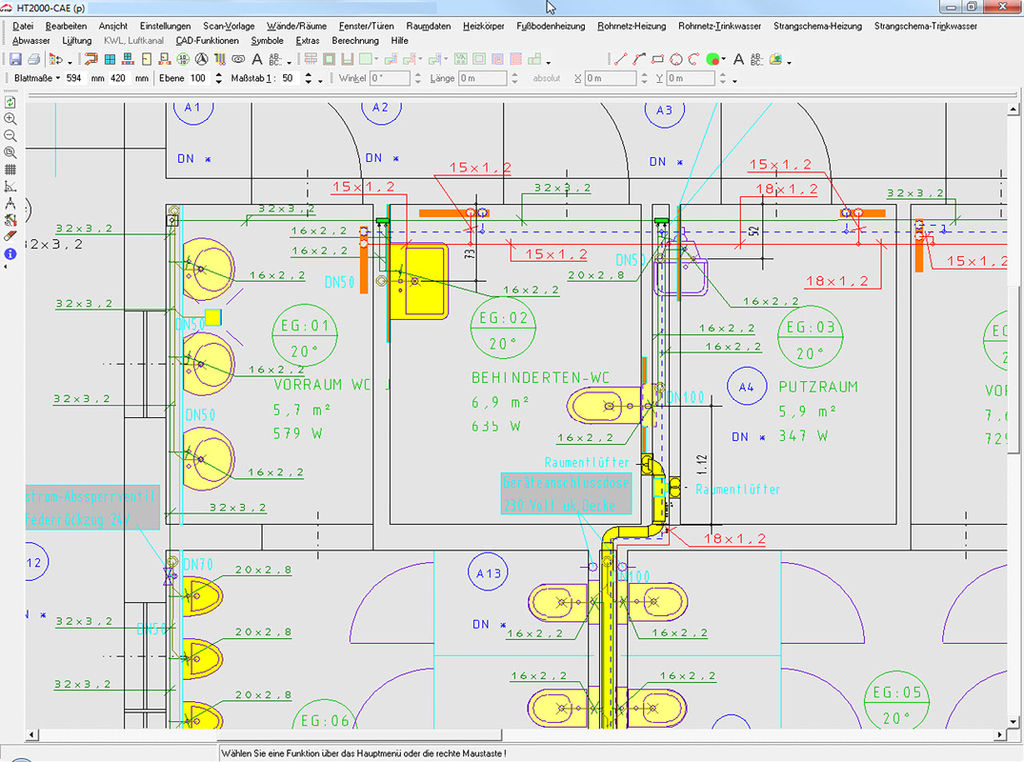
Task: Pick the circle drawing tool
Action: point(677,60)
